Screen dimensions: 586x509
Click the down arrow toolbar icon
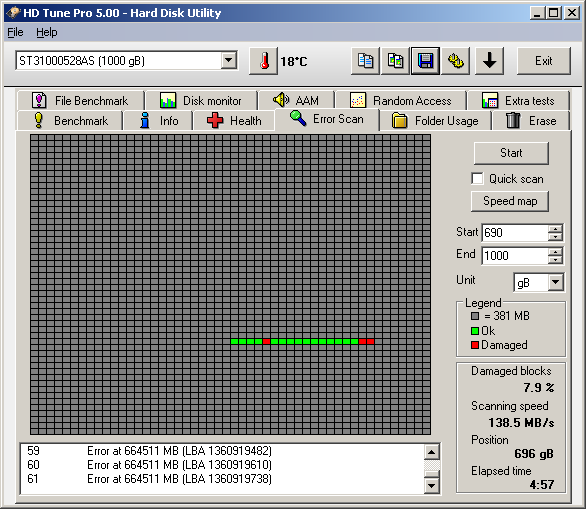pos(489,61)
